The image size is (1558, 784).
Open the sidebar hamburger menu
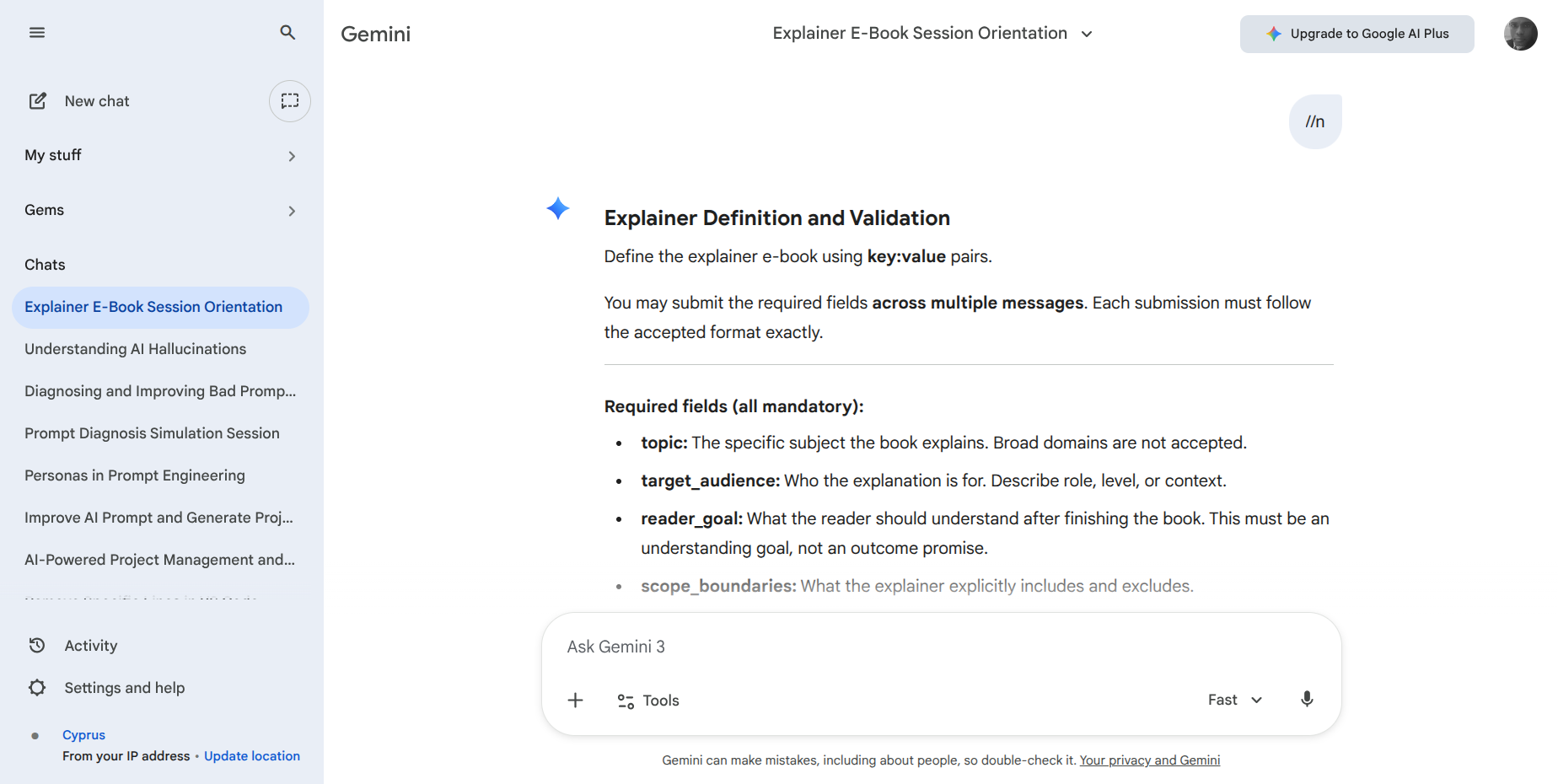pyautogui.click(x=37, y=32)
